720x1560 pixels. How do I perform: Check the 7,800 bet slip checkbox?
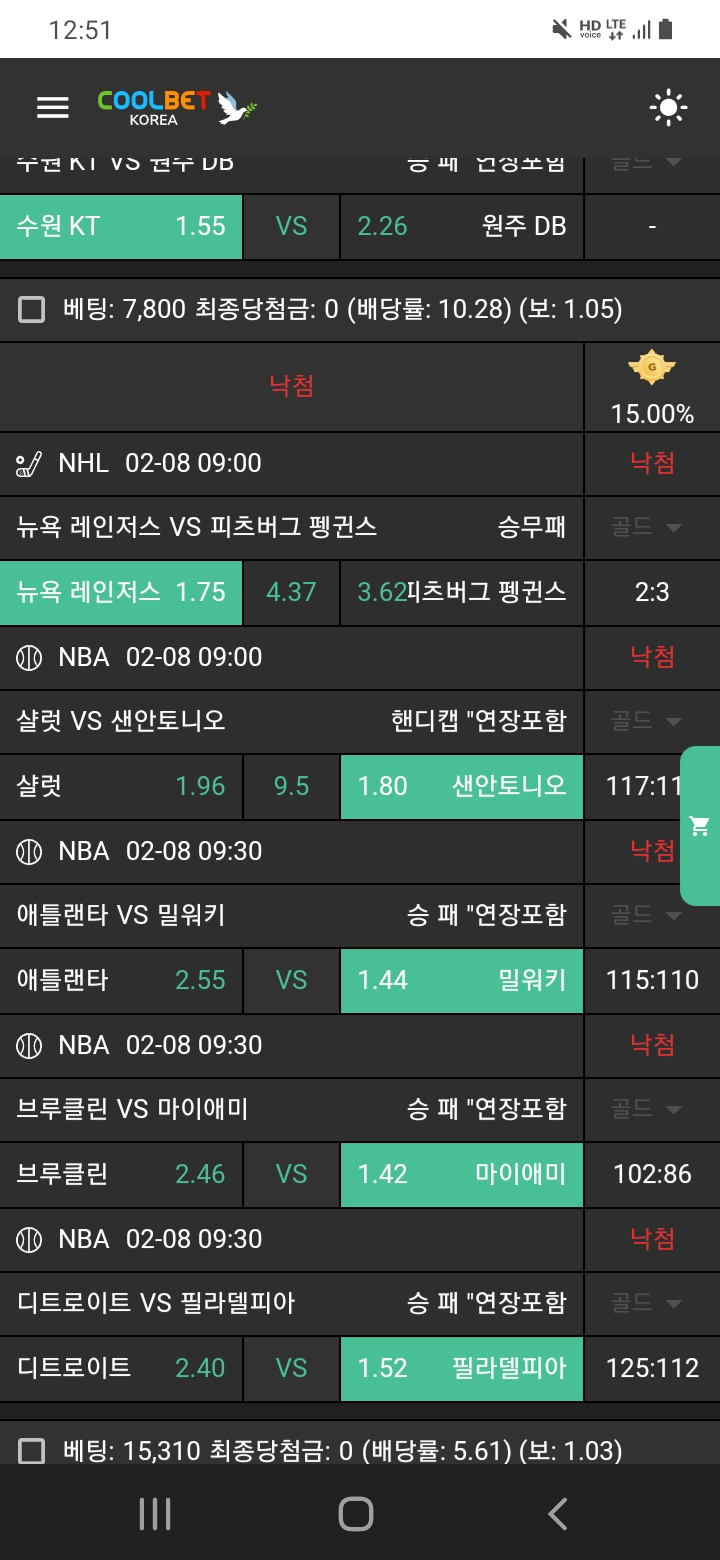[32, 310]
